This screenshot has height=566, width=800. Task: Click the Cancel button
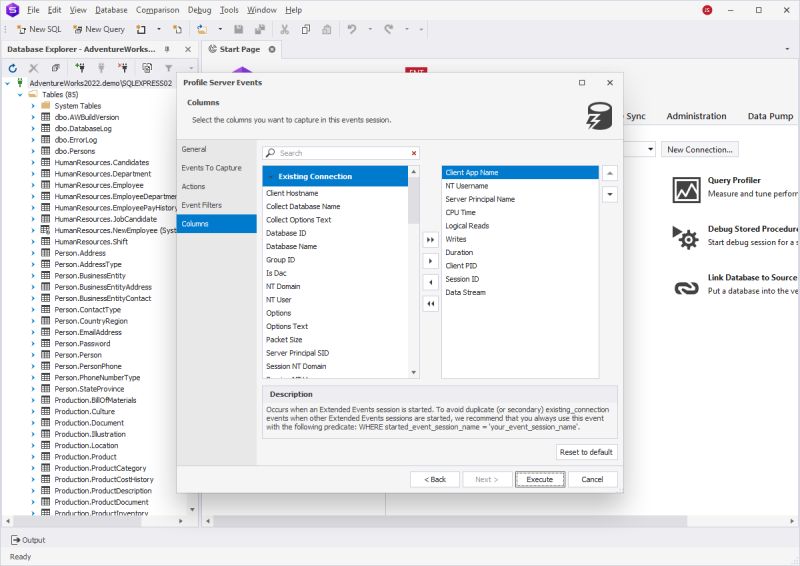click(x=592, y=479)
